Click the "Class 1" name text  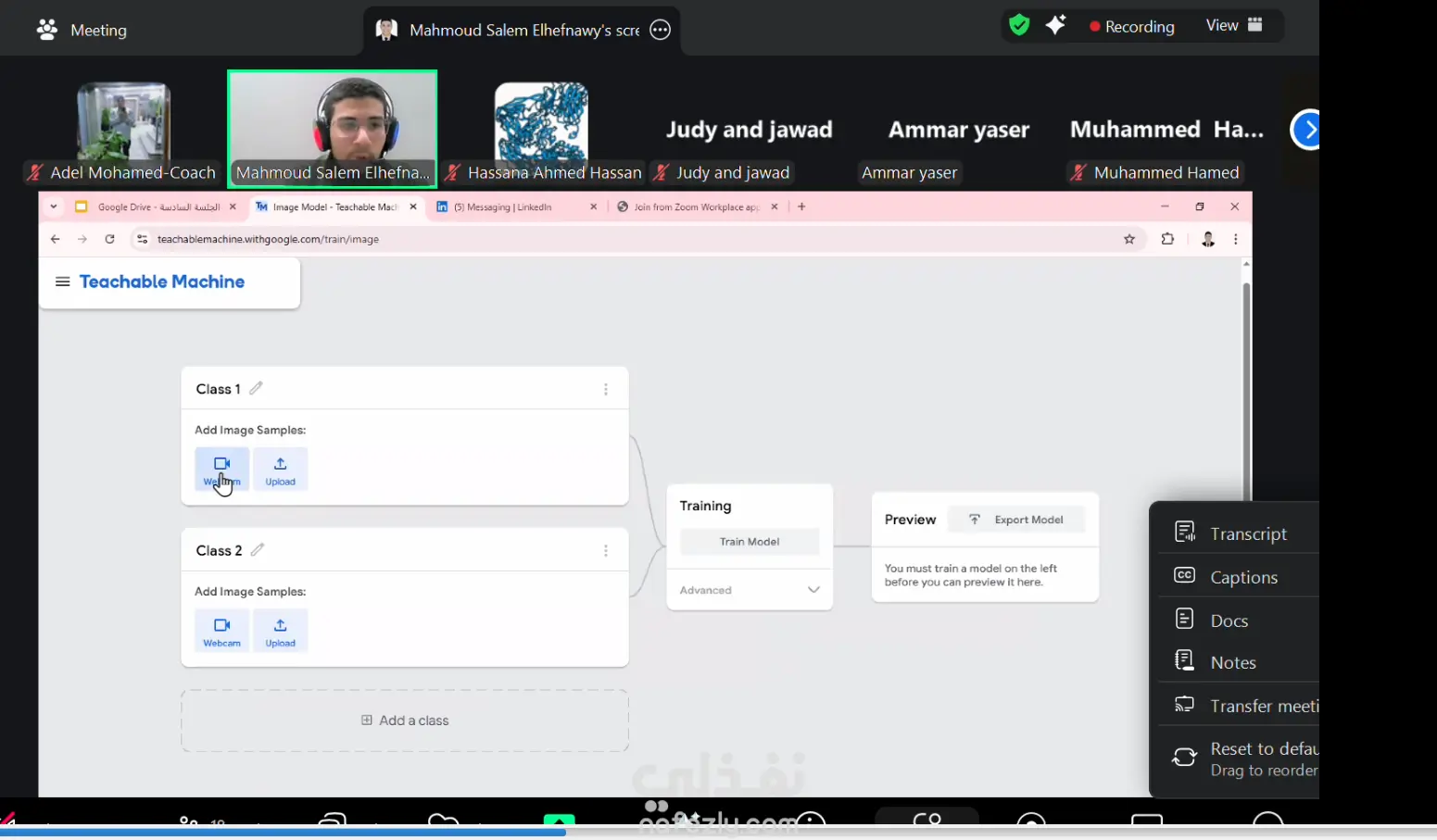pyautogui.click(x=218, y=389)
